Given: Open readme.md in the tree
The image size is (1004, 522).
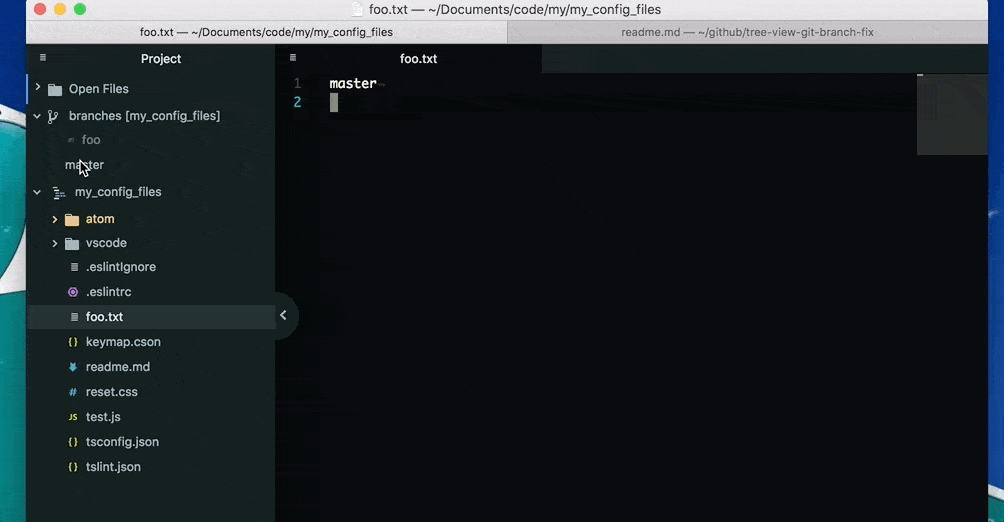Looking at the screenshot, I should point(118,367).
